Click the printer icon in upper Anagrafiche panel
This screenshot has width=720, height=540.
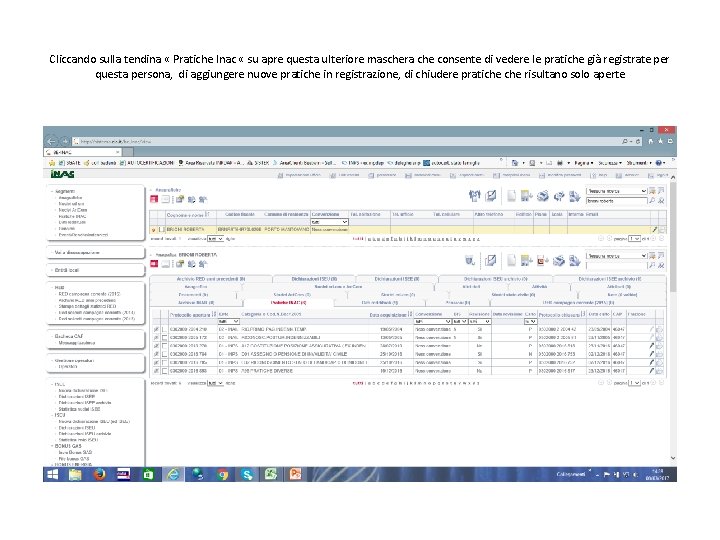[x=543, y=196]
